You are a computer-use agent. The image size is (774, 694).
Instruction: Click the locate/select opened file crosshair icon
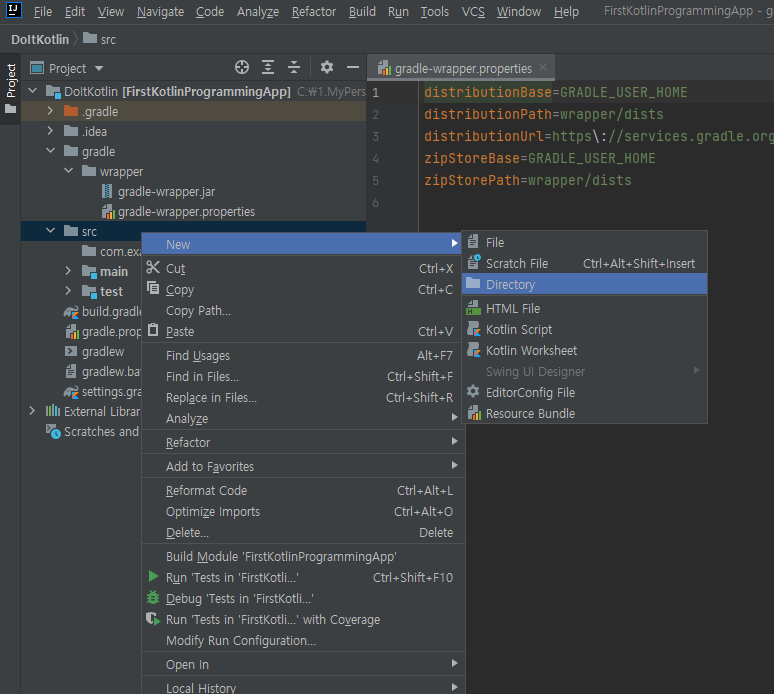pos(242,67)
